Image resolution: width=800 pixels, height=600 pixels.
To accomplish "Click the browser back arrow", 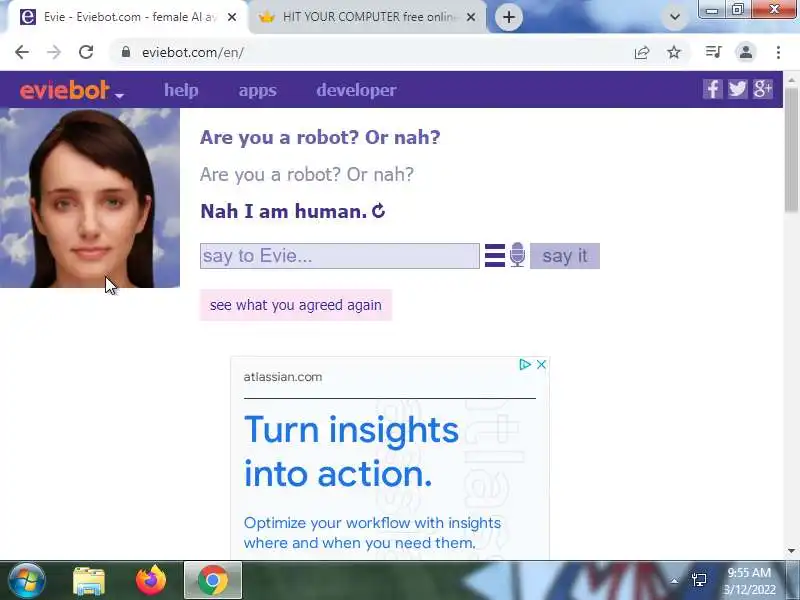I will pyautogui.click(x=22, y=52).
